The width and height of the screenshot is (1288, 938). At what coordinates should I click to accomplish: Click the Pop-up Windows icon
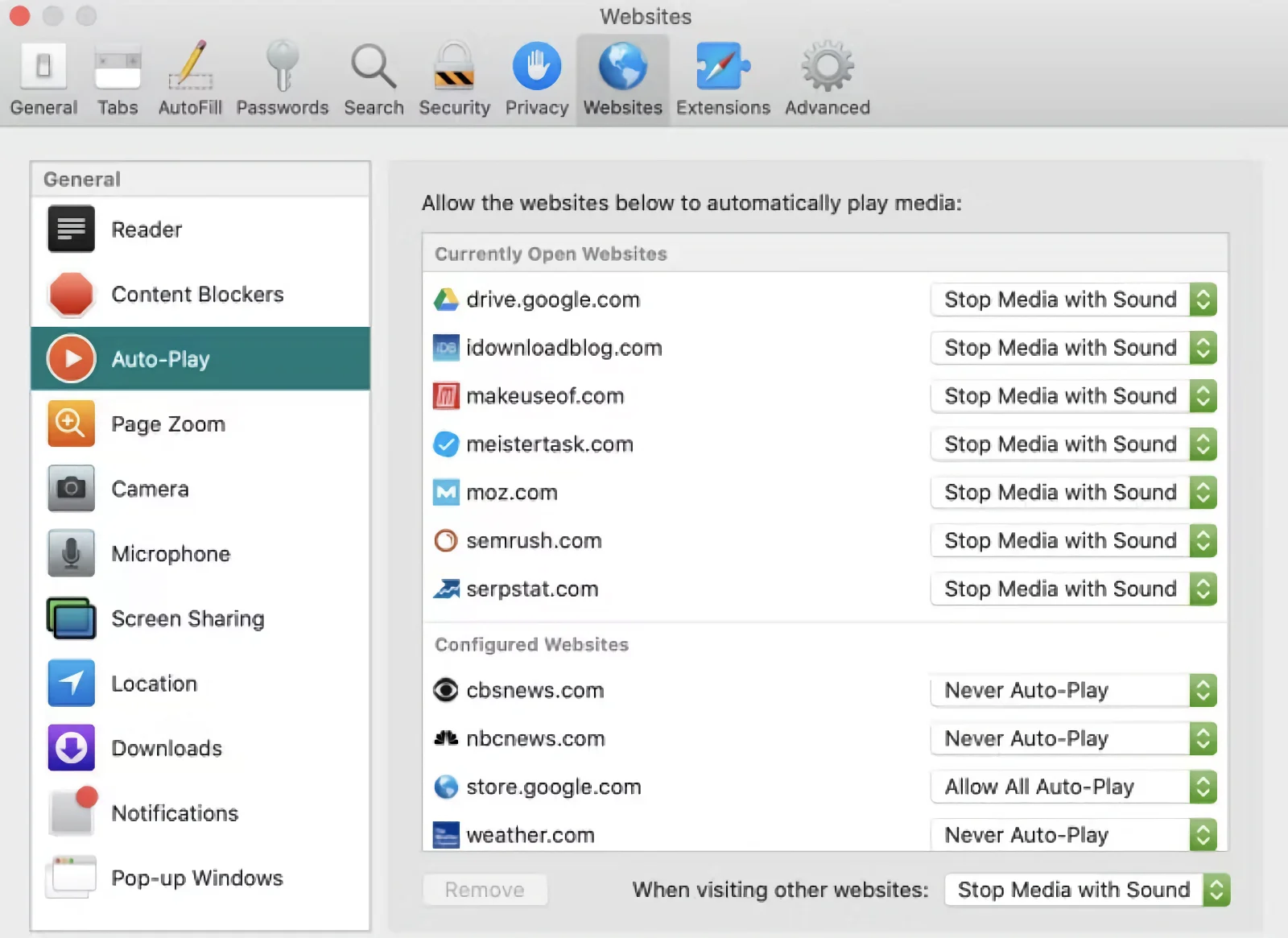pyautogui.click(x=71, y=878)
